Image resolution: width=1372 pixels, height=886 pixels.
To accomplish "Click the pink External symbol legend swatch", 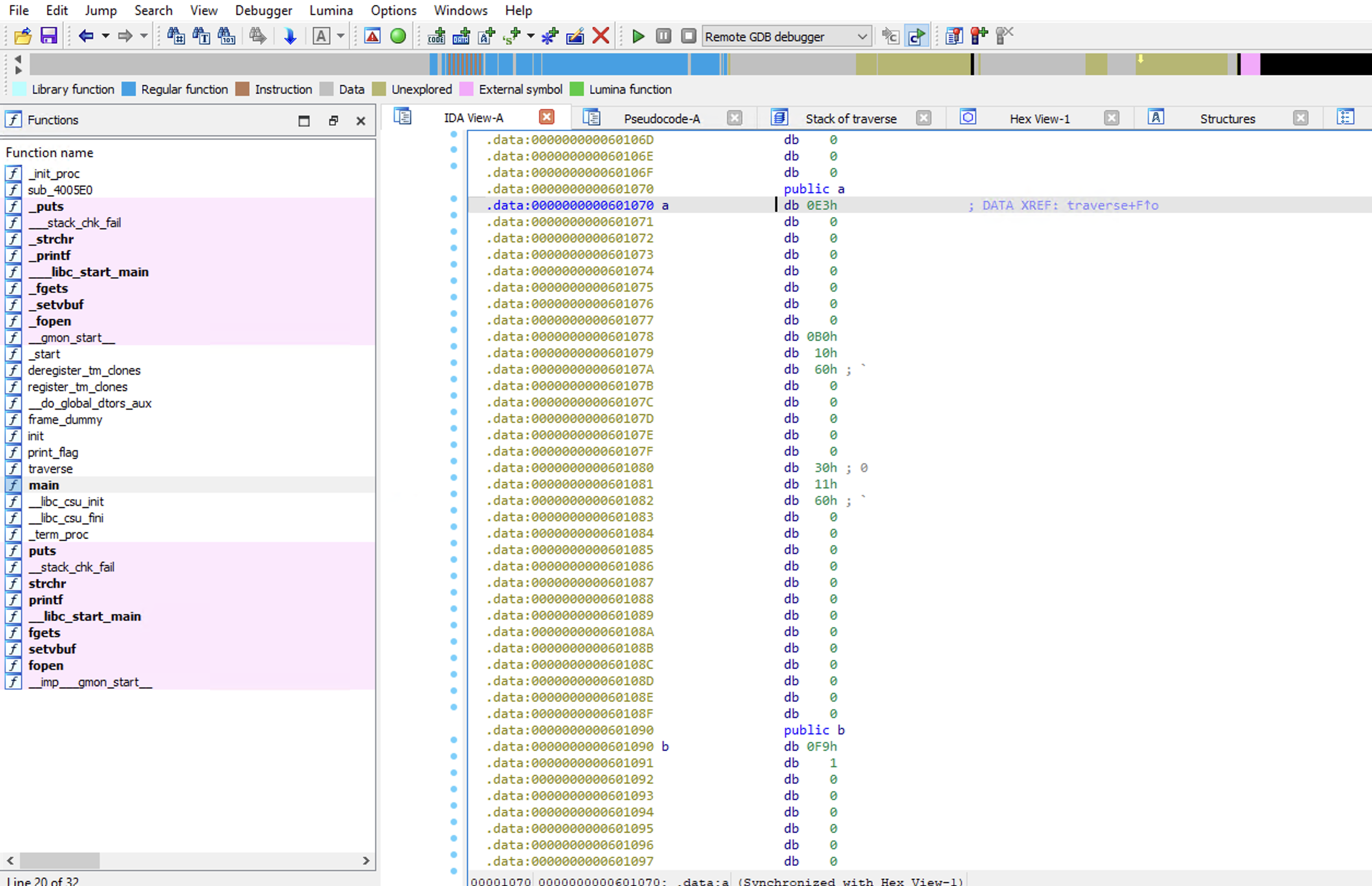I will click(x=466, y=89).
